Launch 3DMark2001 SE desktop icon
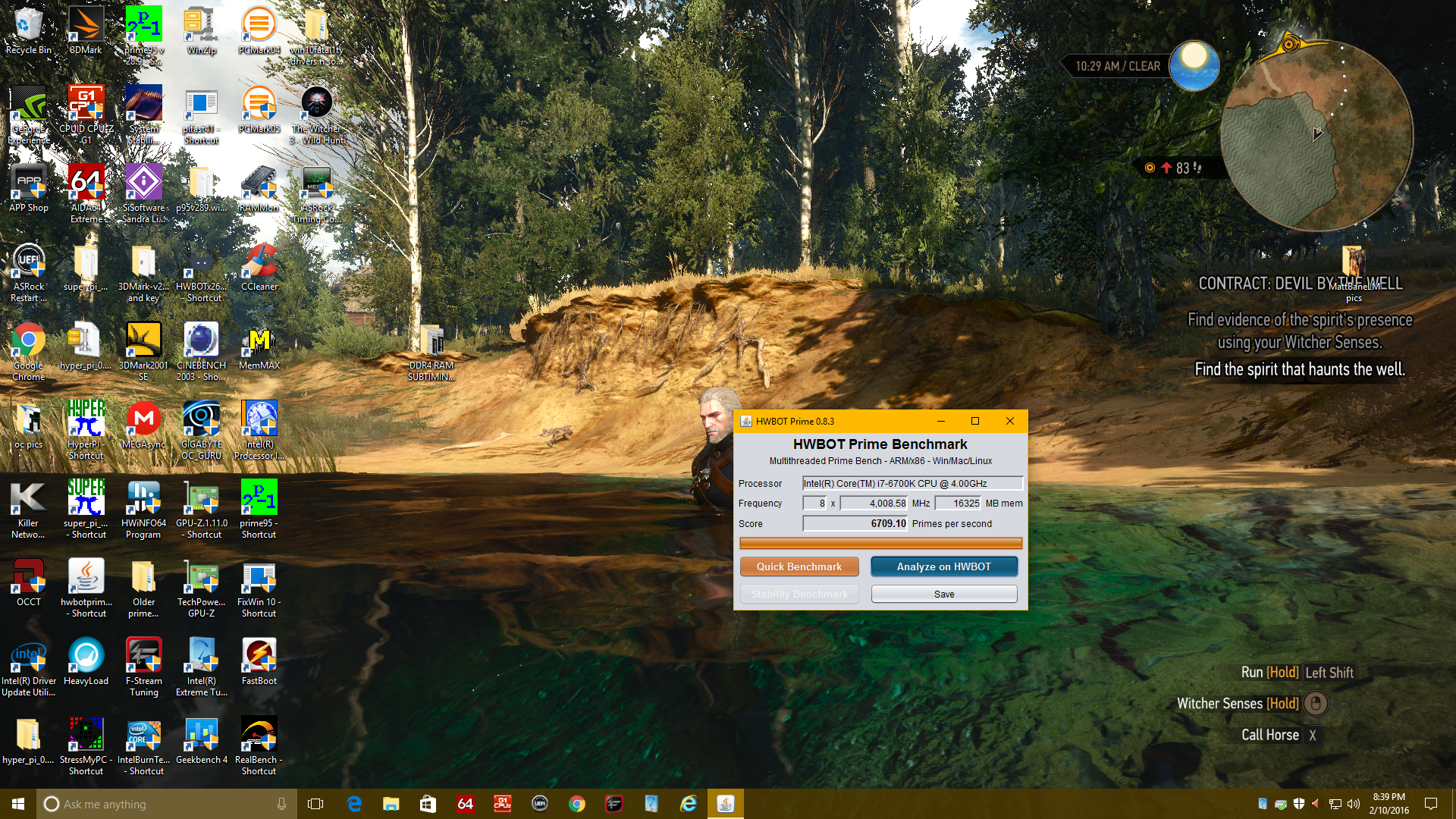The width and height of the screenshot is (1456, 819). [143, 351]
